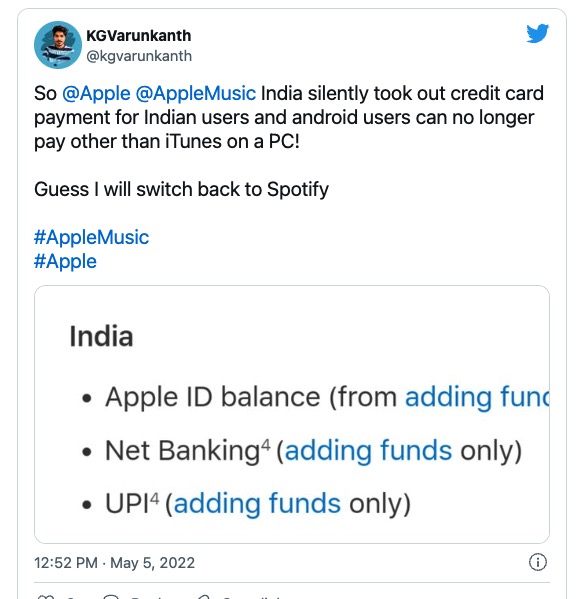Click the Net Banking adding funds link
The height and width of the screenshot is (599, 576).
pos(368,450)
